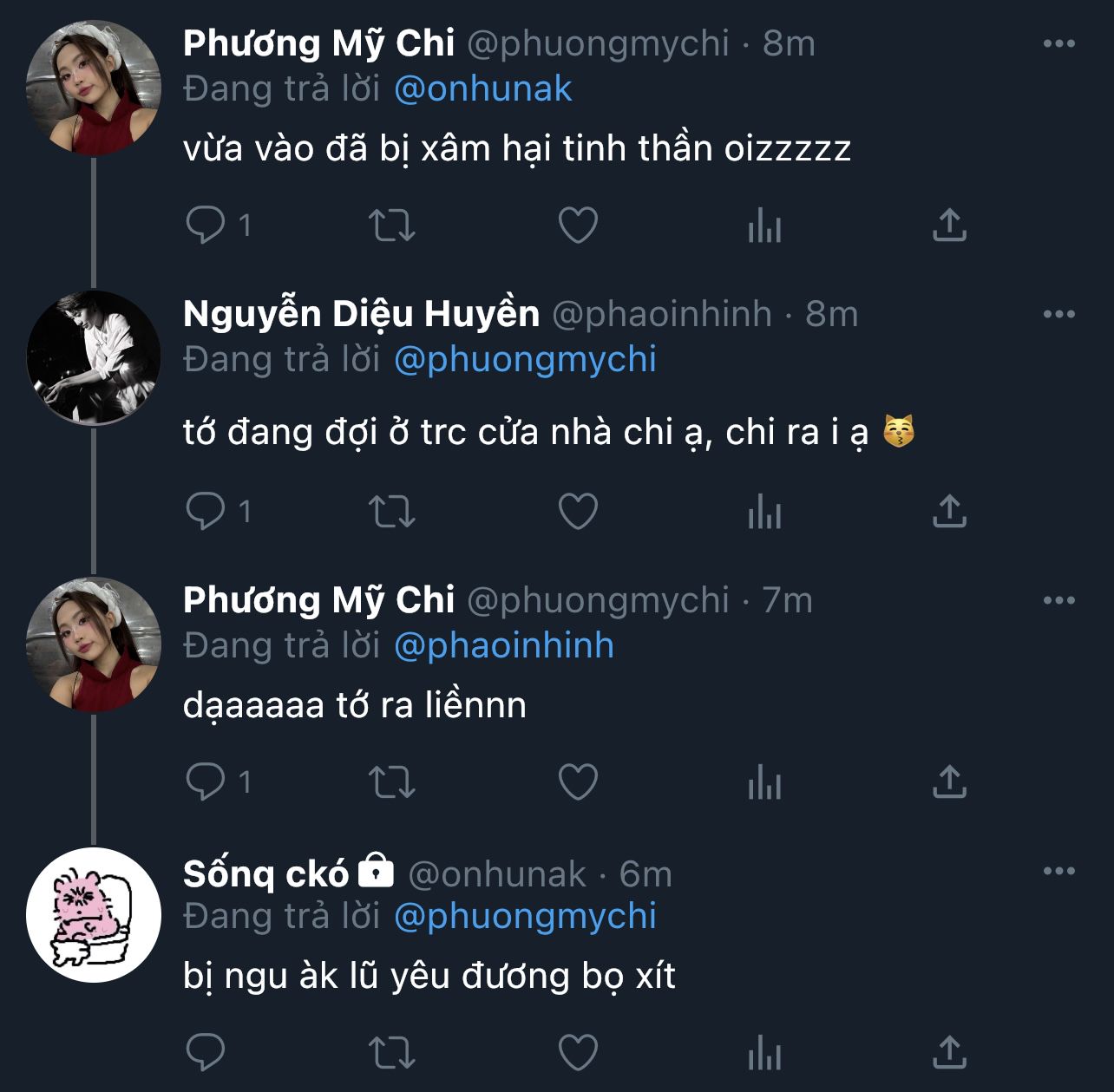1114x1092 pixels.
Task: Reply to Phương Mỹ Chi's first tweet
Action: coord(206,226)
